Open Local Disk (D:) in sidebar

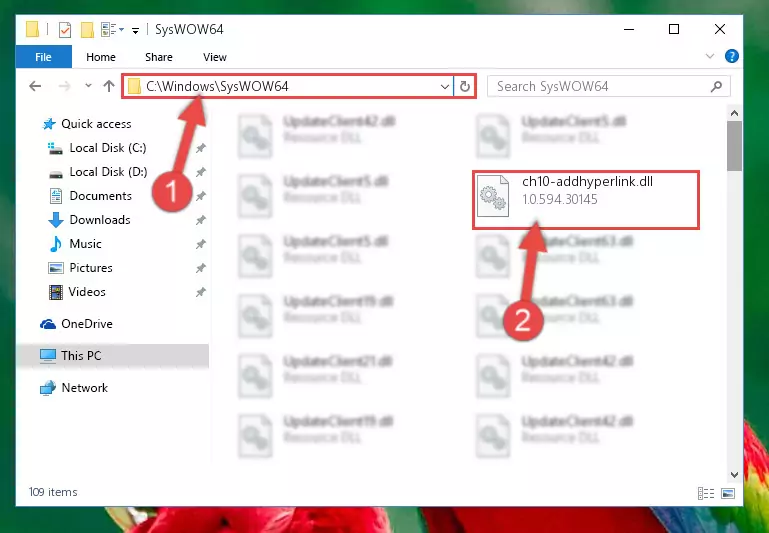98,172
